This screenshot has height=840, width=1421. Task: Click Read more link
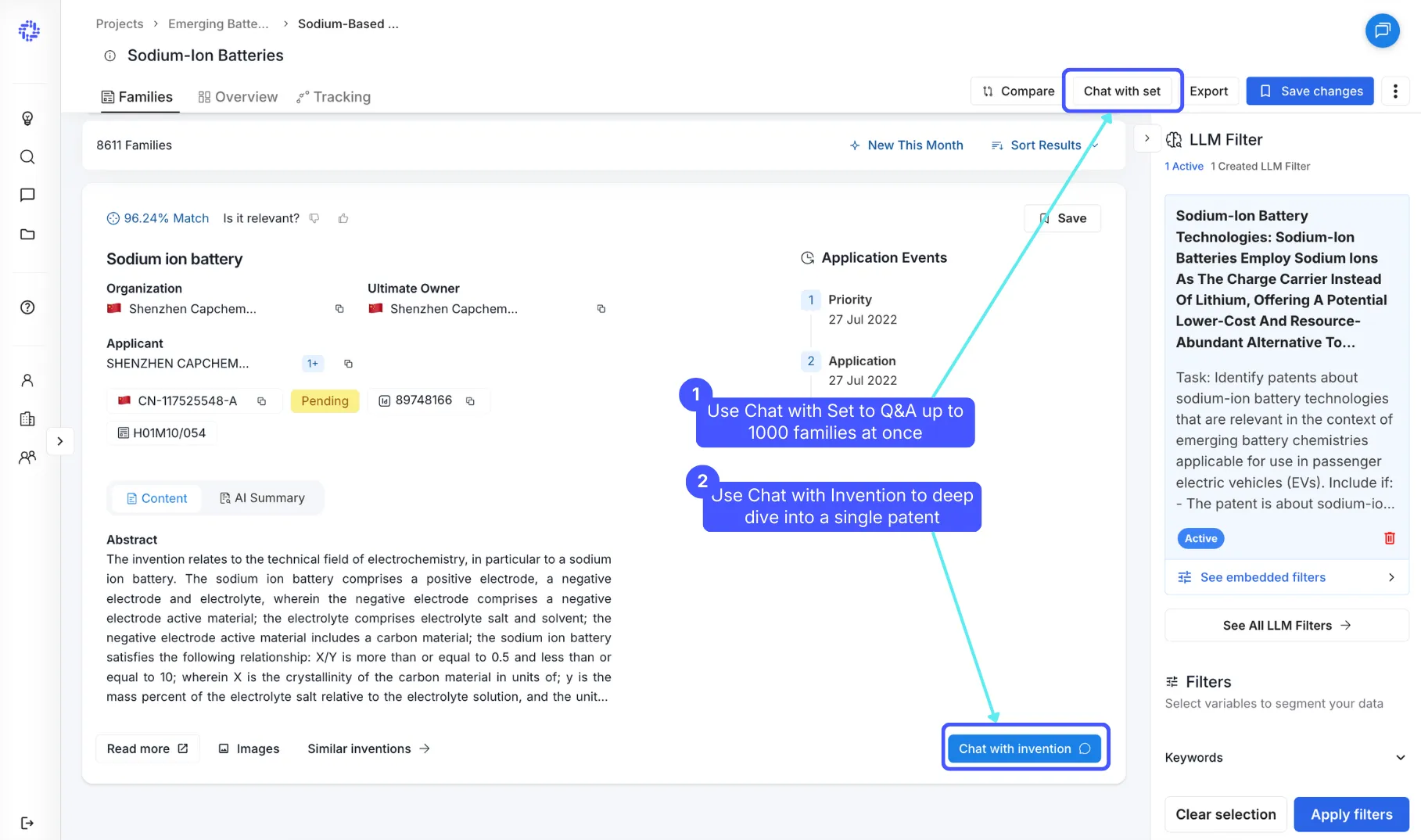[148, 748]
